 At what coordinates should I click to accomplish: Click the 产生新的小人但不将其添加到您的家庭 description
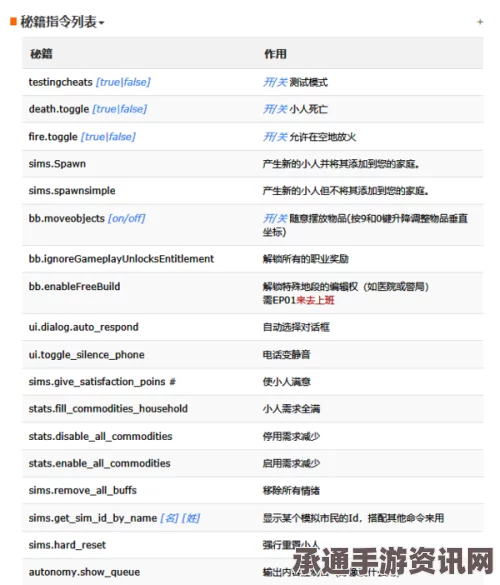point(345,191)
